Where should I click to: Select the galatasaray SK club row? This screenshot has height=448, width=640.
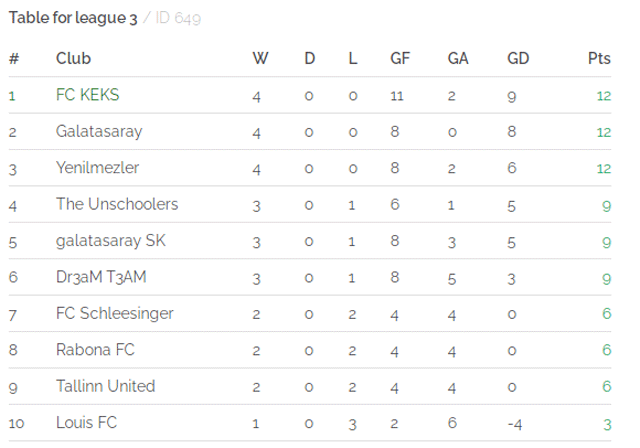click(310, 241)
